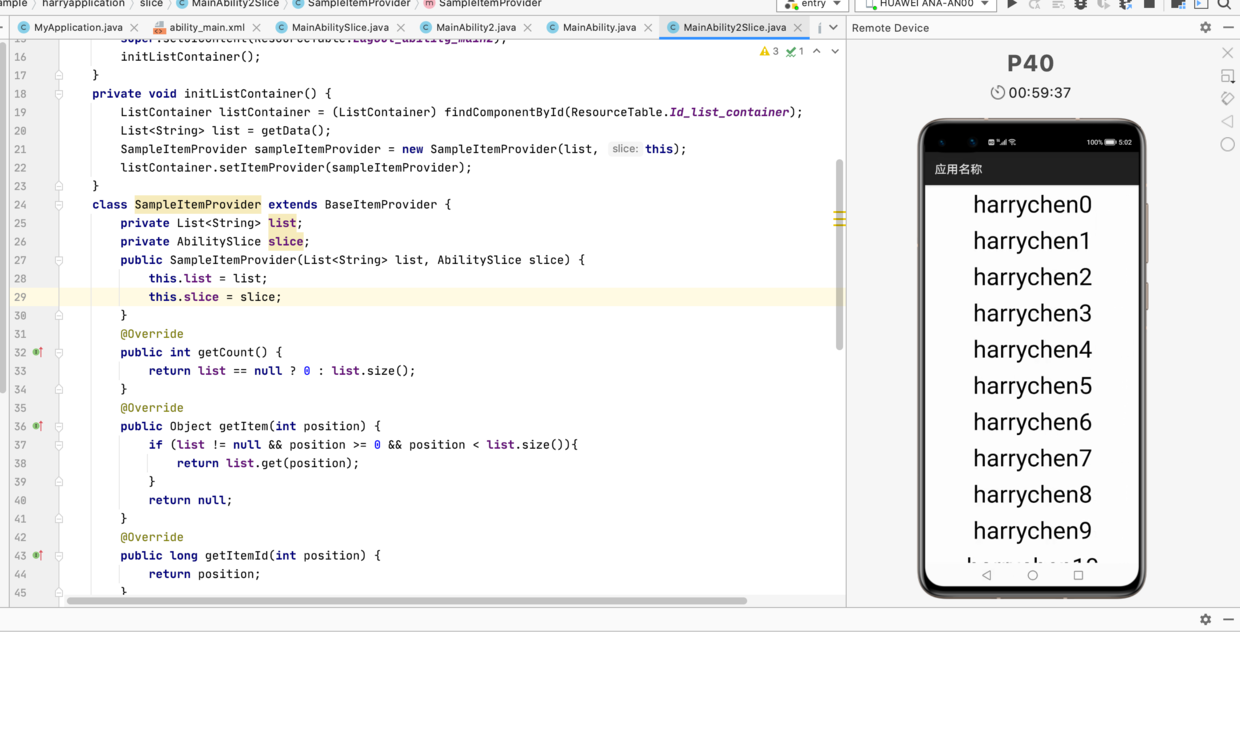Tap the phone's recent apps square button
The width and height of the screenshot is (1240, 732).
coord(1078,575)
